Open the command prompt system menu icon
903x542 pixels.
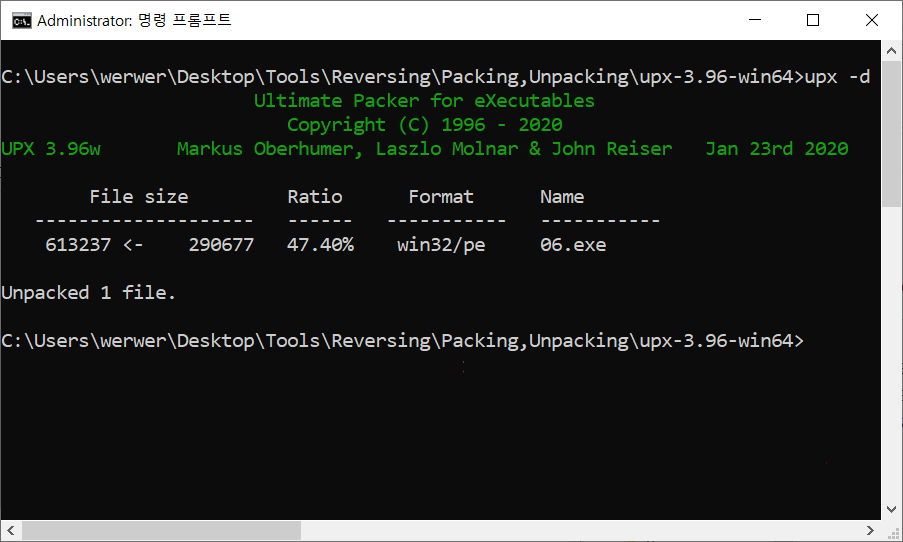tap(22, 21)
